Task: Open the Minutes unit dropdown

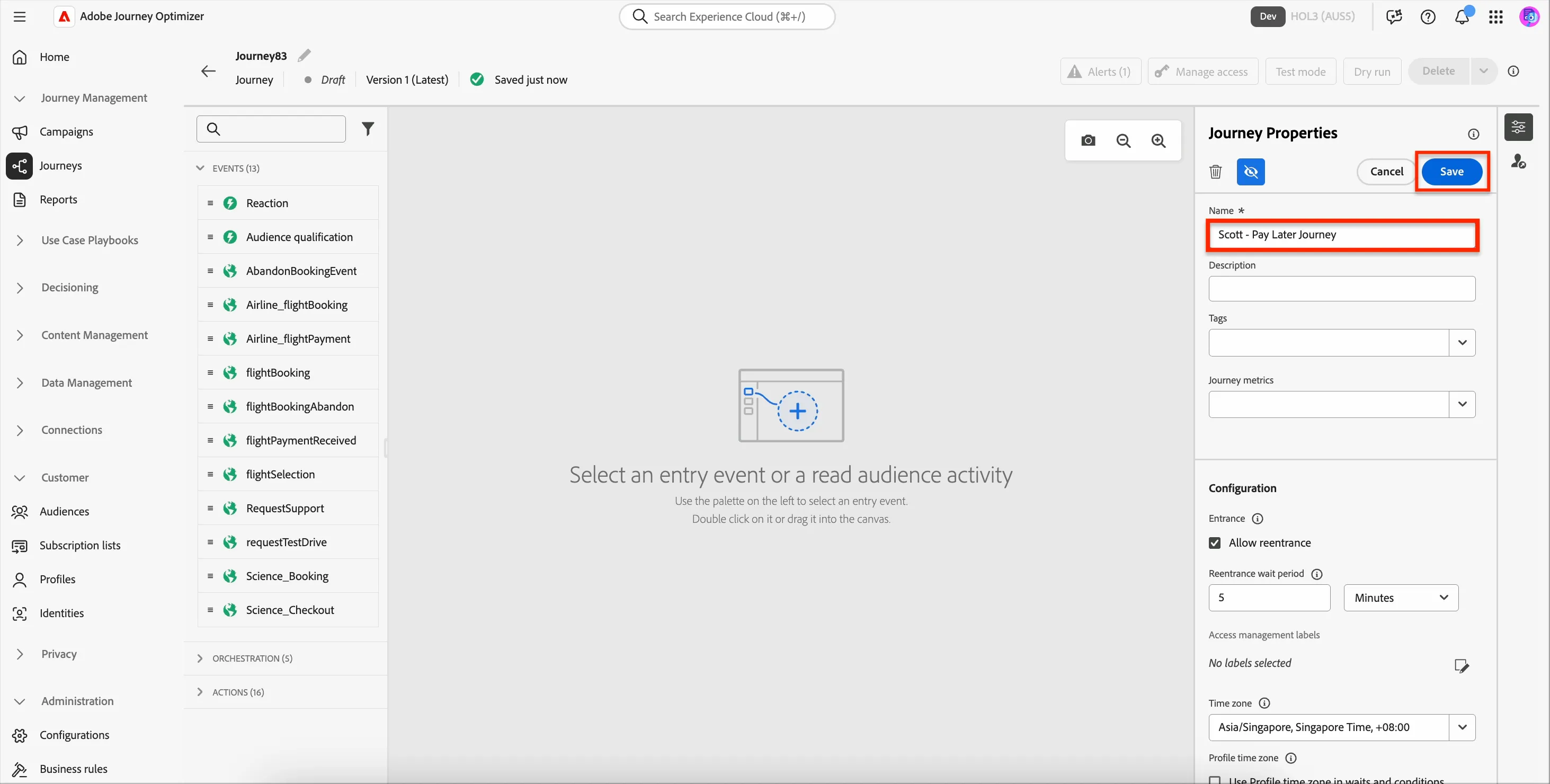Action: [x=1401, y=598]
